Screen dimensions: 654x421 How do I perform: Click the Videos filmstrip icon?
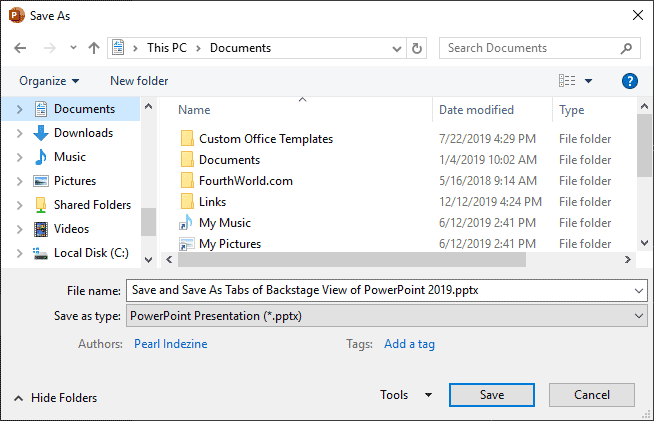pos(40,229)
